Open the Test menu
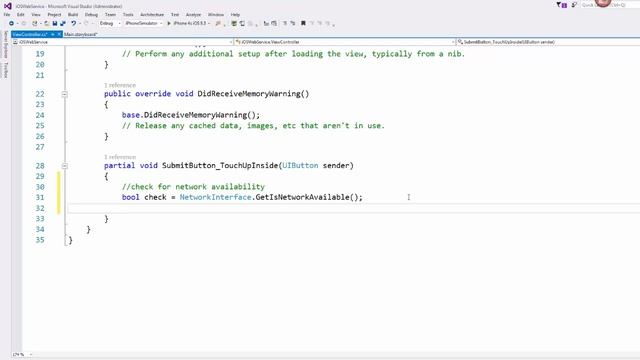This screenshot has width=640, height=360. point(175,15)
